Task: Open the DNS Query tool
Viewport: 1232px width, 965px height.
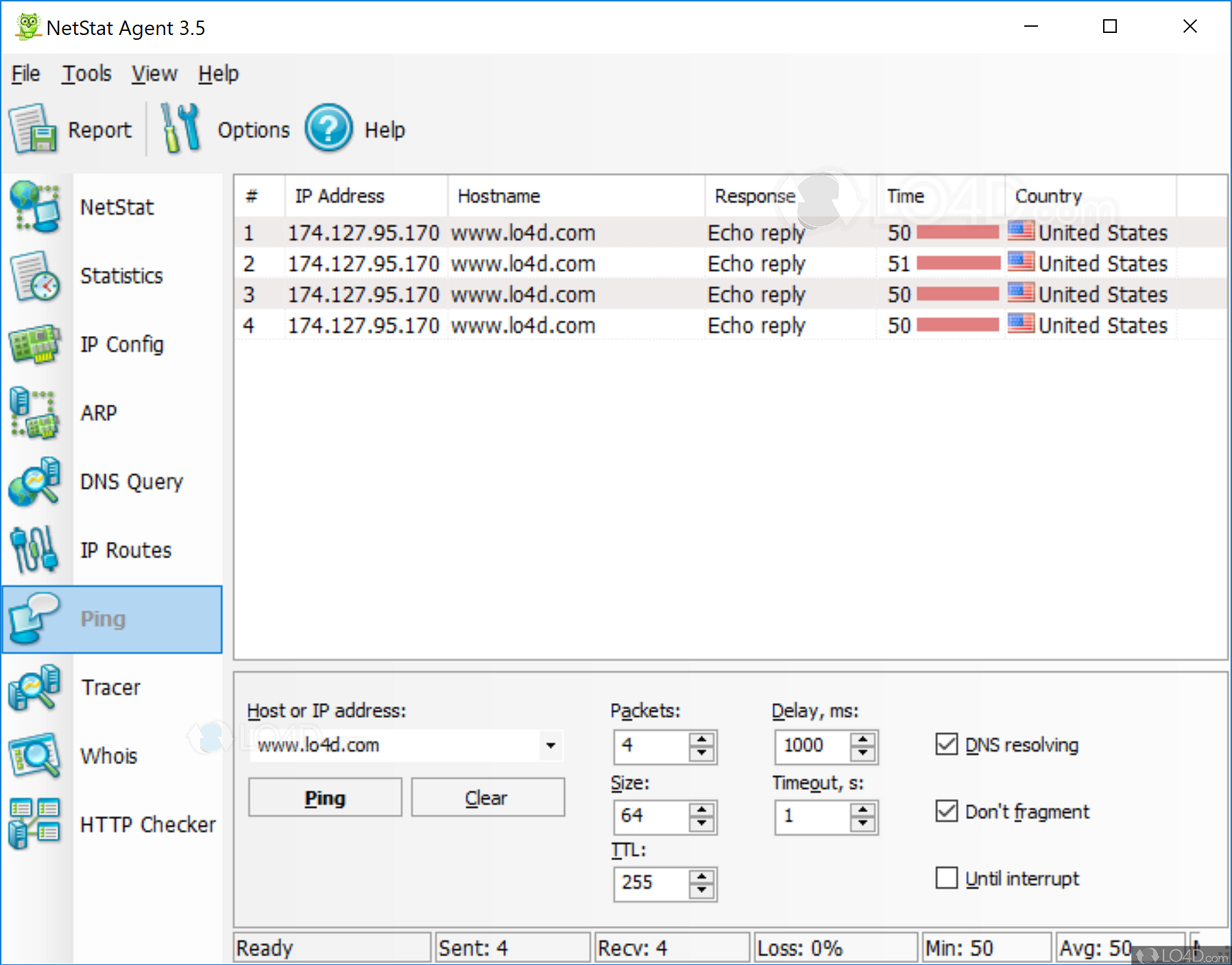Action: click(x=130, y=481)
